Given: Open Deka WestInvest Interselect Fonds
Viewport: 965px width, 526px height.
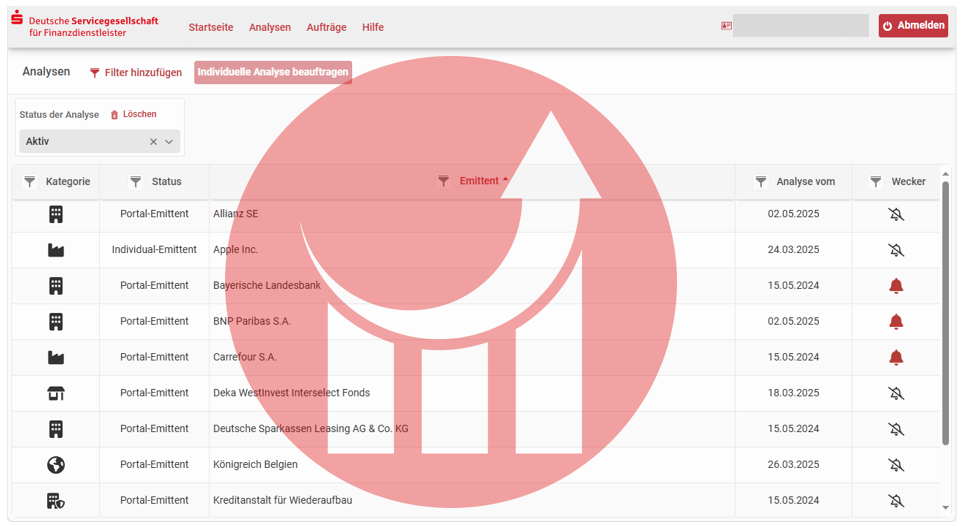Looking at the screenshot, I should coord(292,393).
